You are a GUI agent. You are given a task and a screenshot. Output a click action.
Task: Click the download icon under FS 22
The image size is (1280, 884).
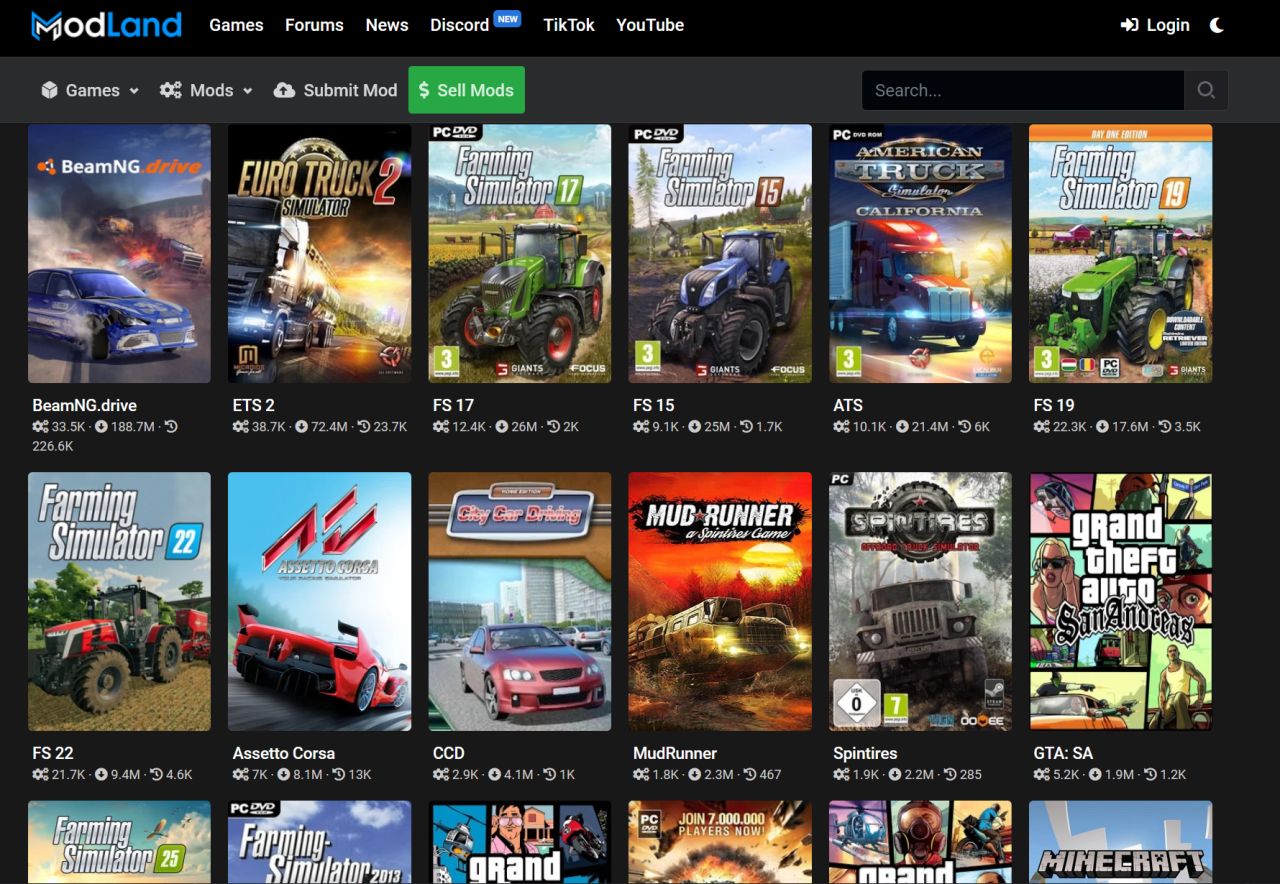[101, 775]
